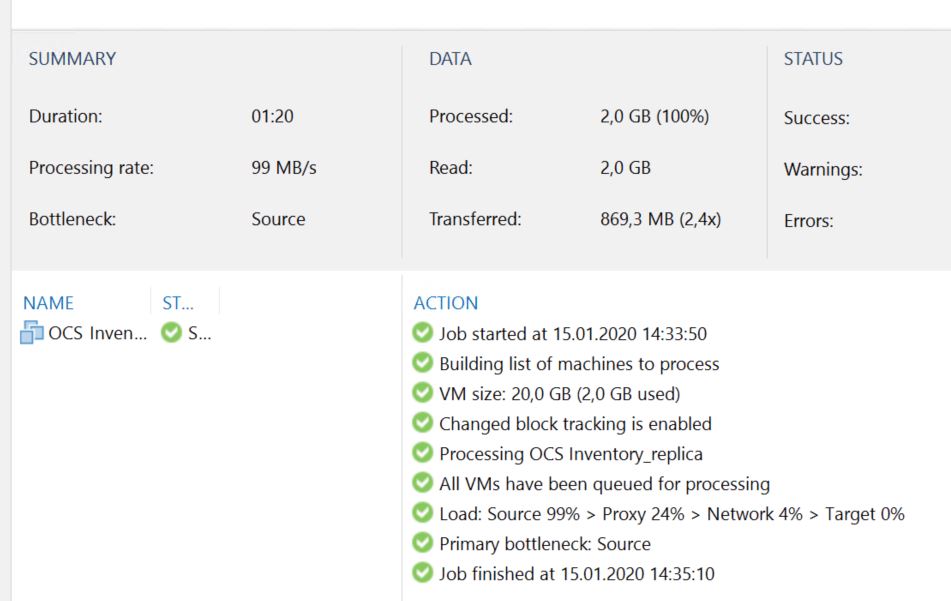Sort by the truncated ST... status column header
Viewport: 951px width, 601px height.
tap(177, 303)
